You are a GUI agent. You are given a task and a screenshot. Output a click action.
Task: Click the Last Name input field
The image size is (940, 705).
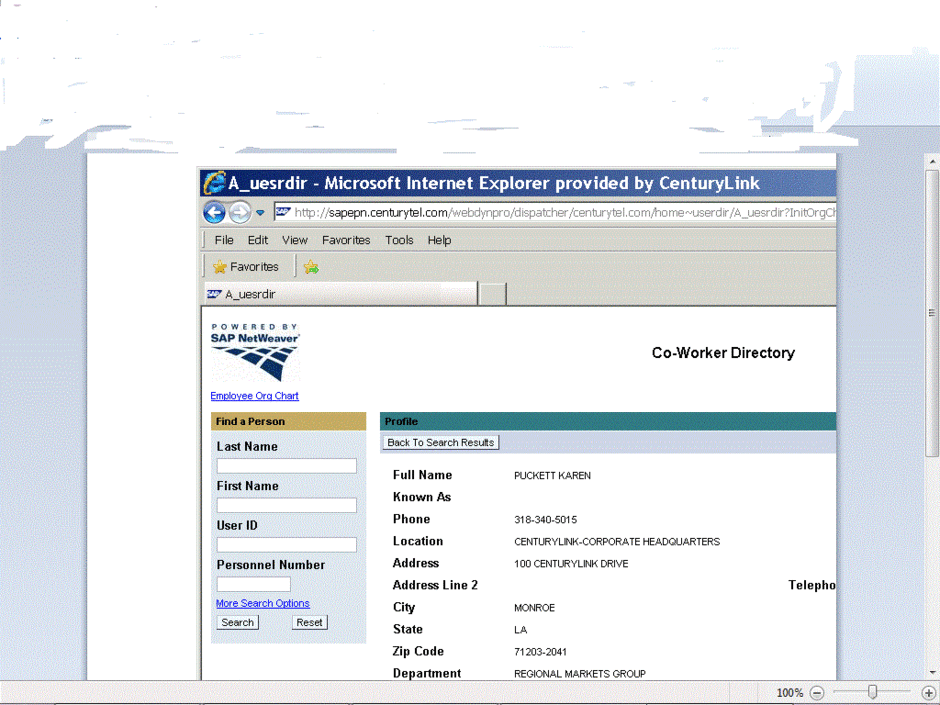287,466
